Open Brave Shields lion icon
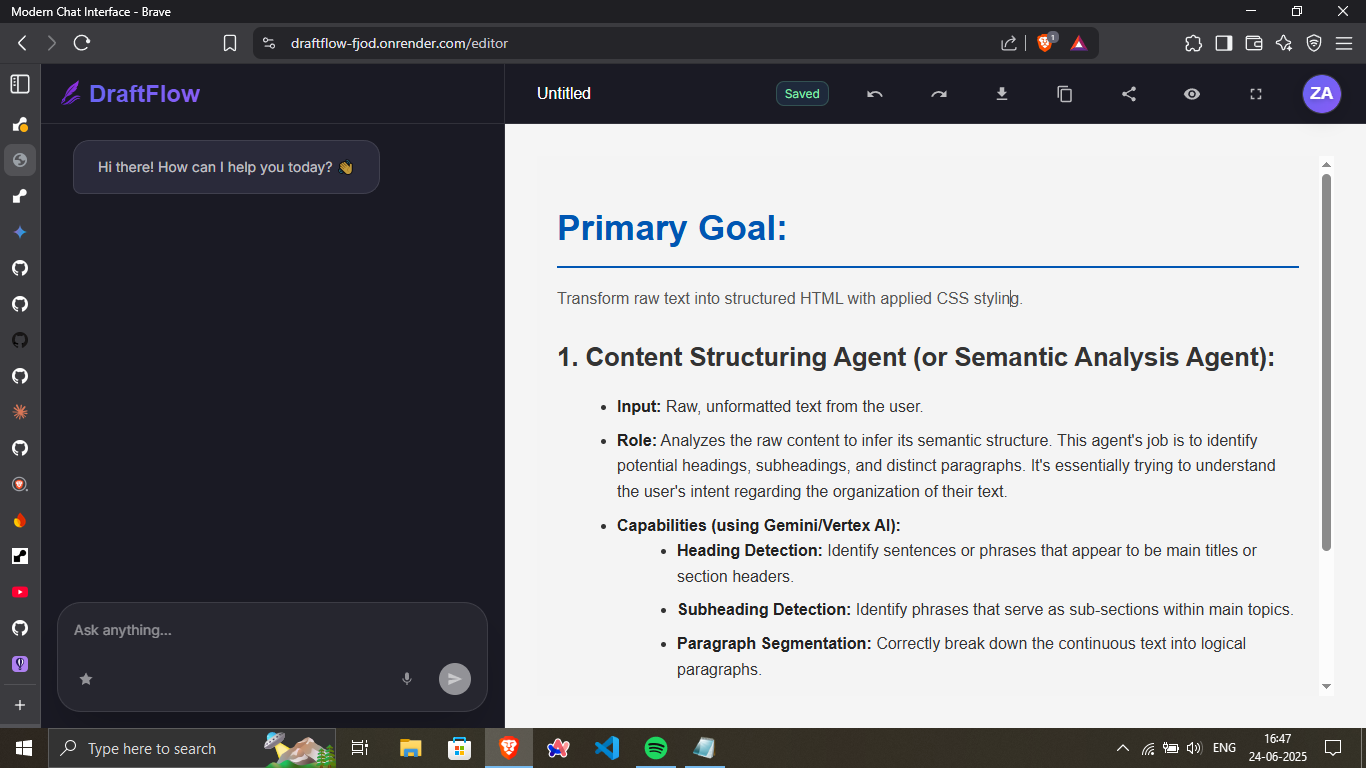 1046,42
